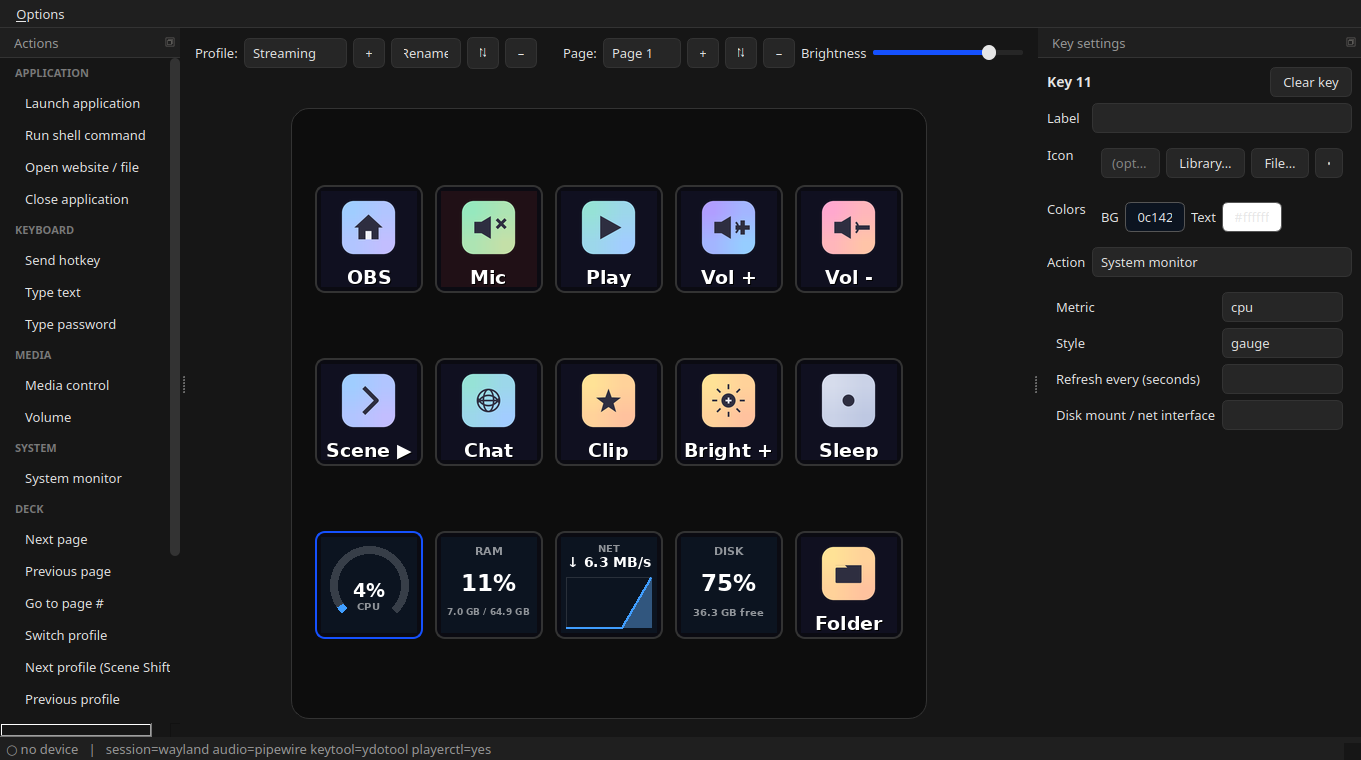
Task: Choose Type password action
Action: point(70,324)
